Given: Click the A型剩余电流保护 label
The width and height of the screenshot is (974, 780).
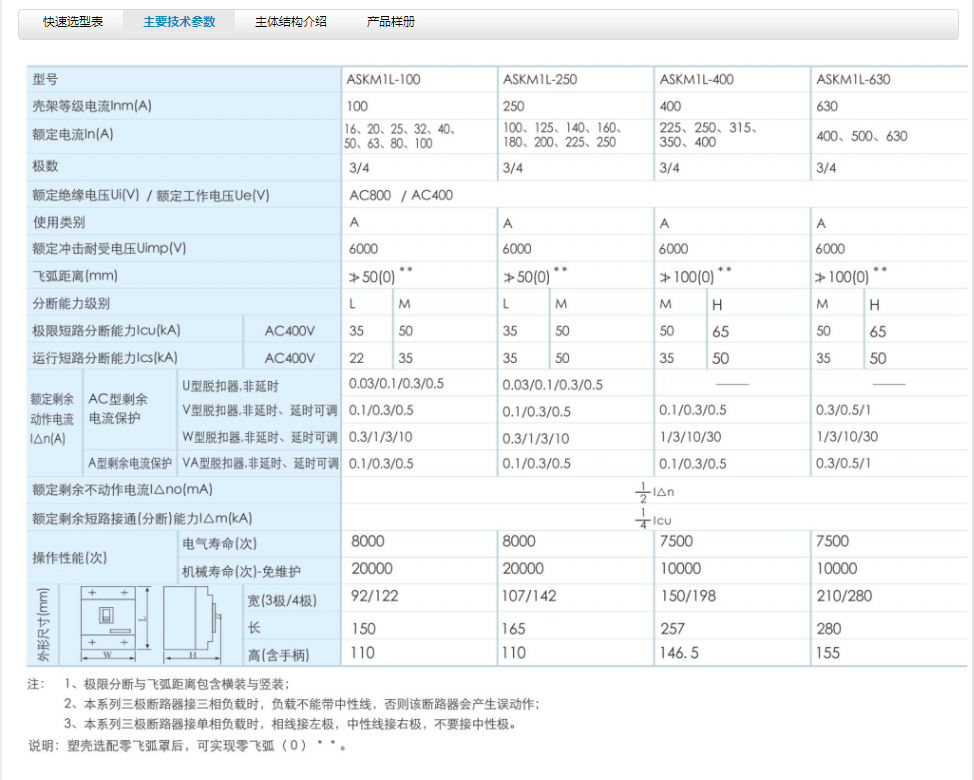Looking at the screenshot, I should coord(130,463).
